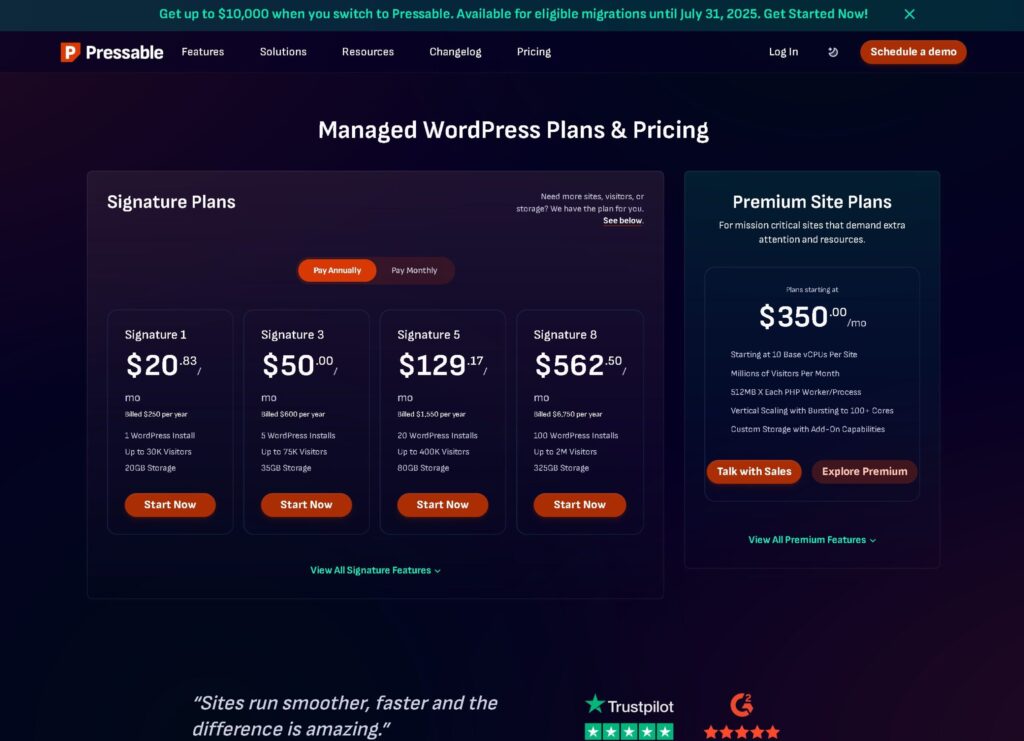Click the orange G2 star rating

point(741,732)
